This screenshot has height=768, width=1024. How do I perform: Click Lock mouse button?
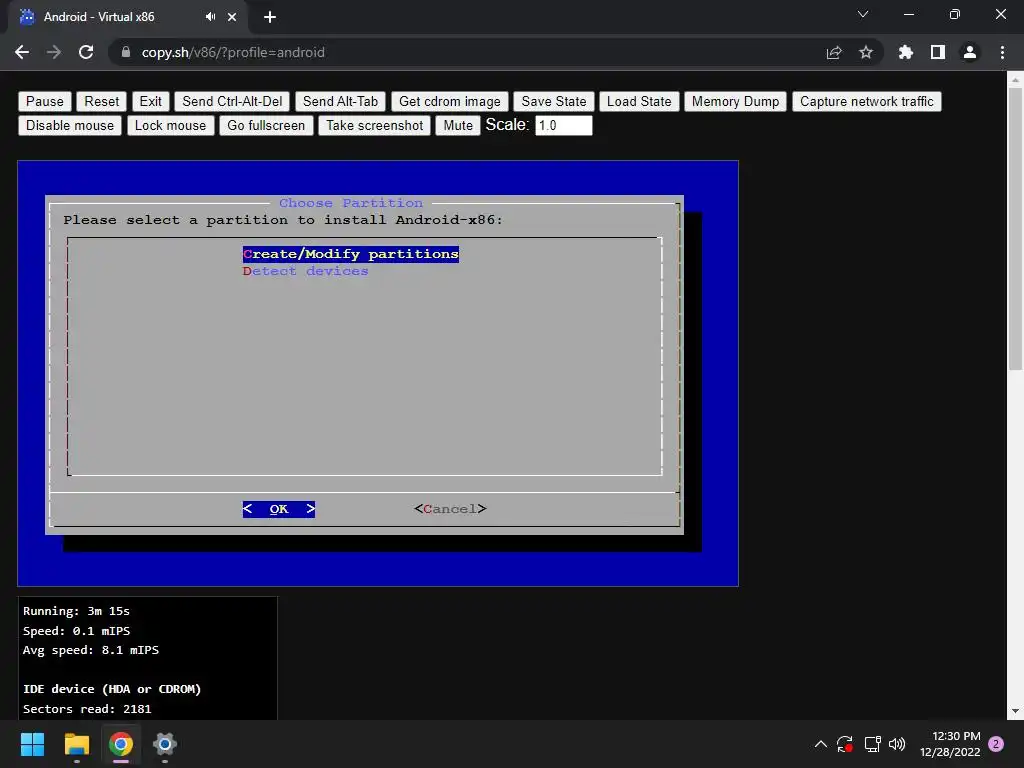pyautogui.click(x=170, y=125)
